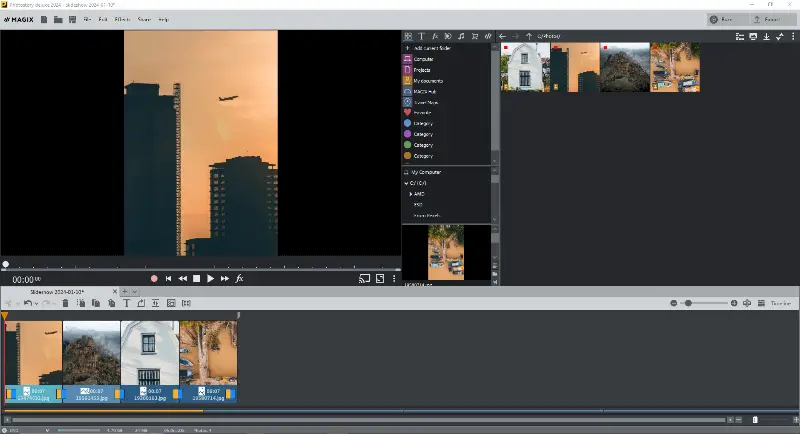The image size is (800, 434).
Task: Add a title with the timeline T icon
Action: pos(127,303)
